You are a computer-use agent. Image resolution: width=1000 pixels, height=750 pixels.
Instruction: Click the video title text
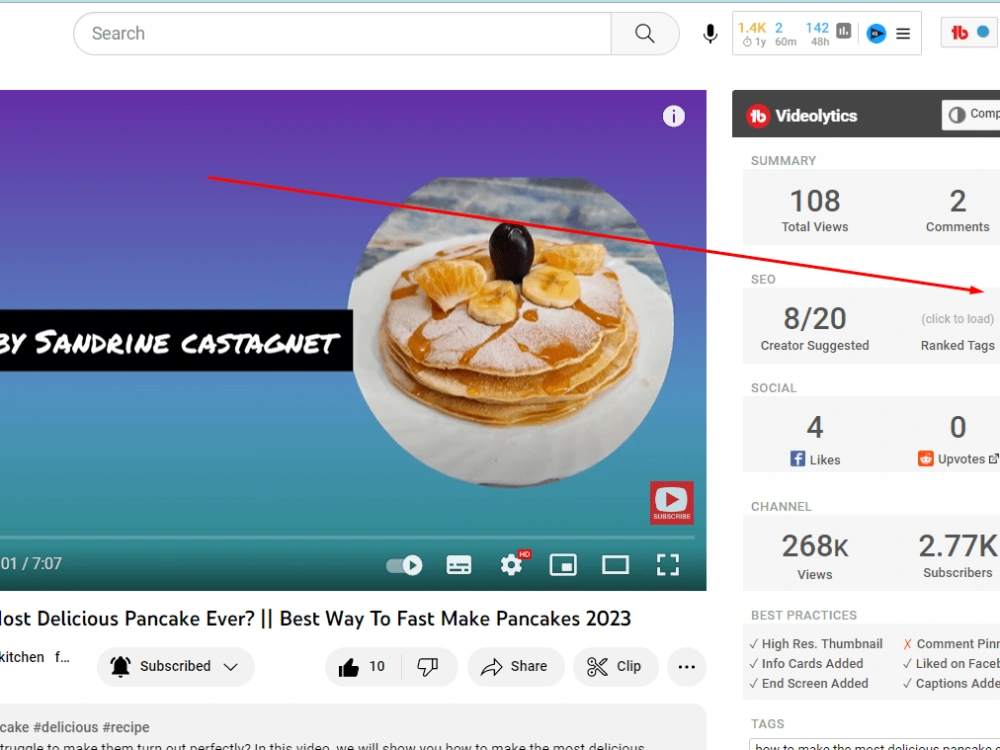315,619
